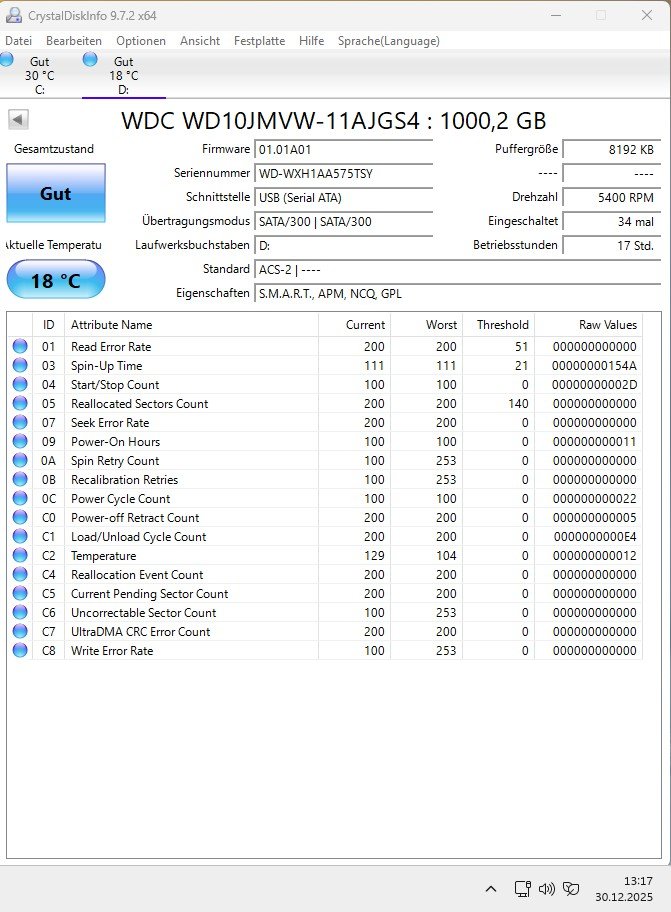Click the blue health orb of disk D:

[x=90, y=59]
